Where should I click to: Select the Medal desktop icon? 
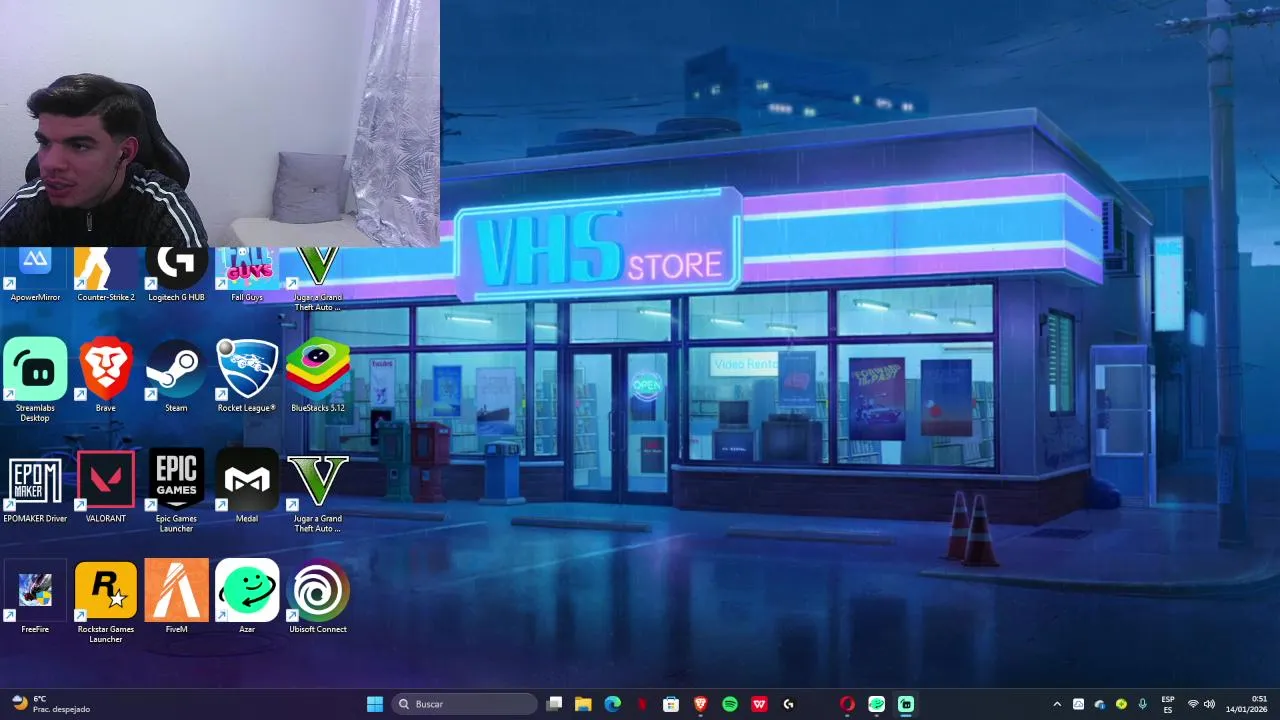point(247,486)
